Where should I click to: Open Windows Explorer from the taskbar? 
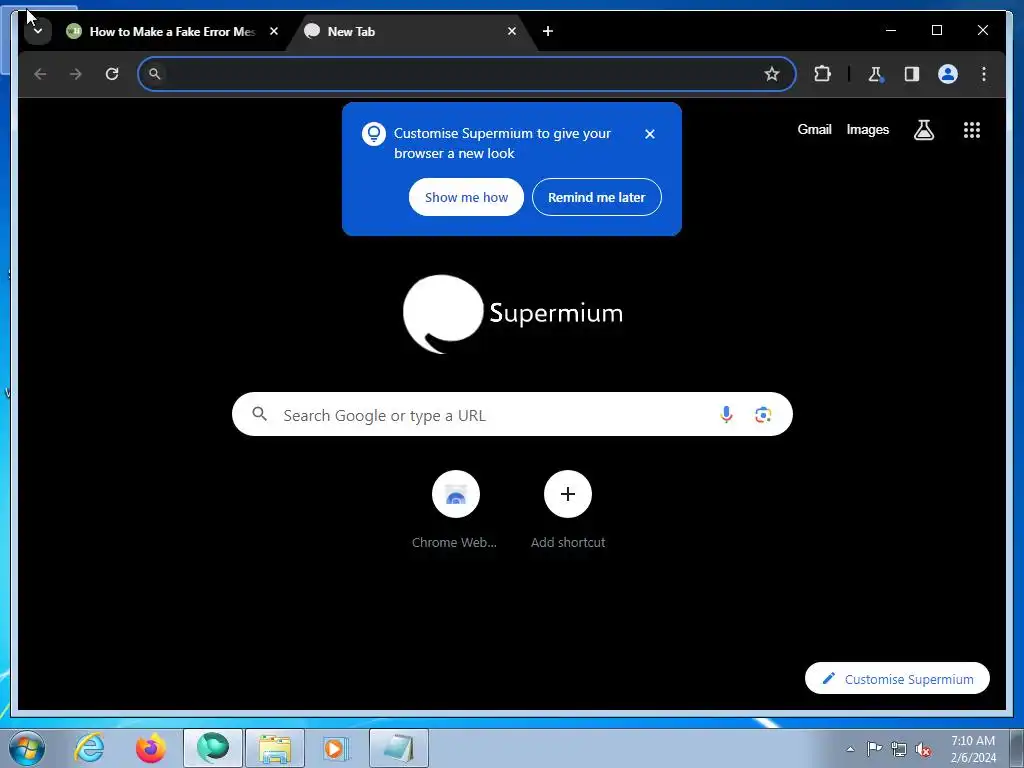tap(275, 748)
